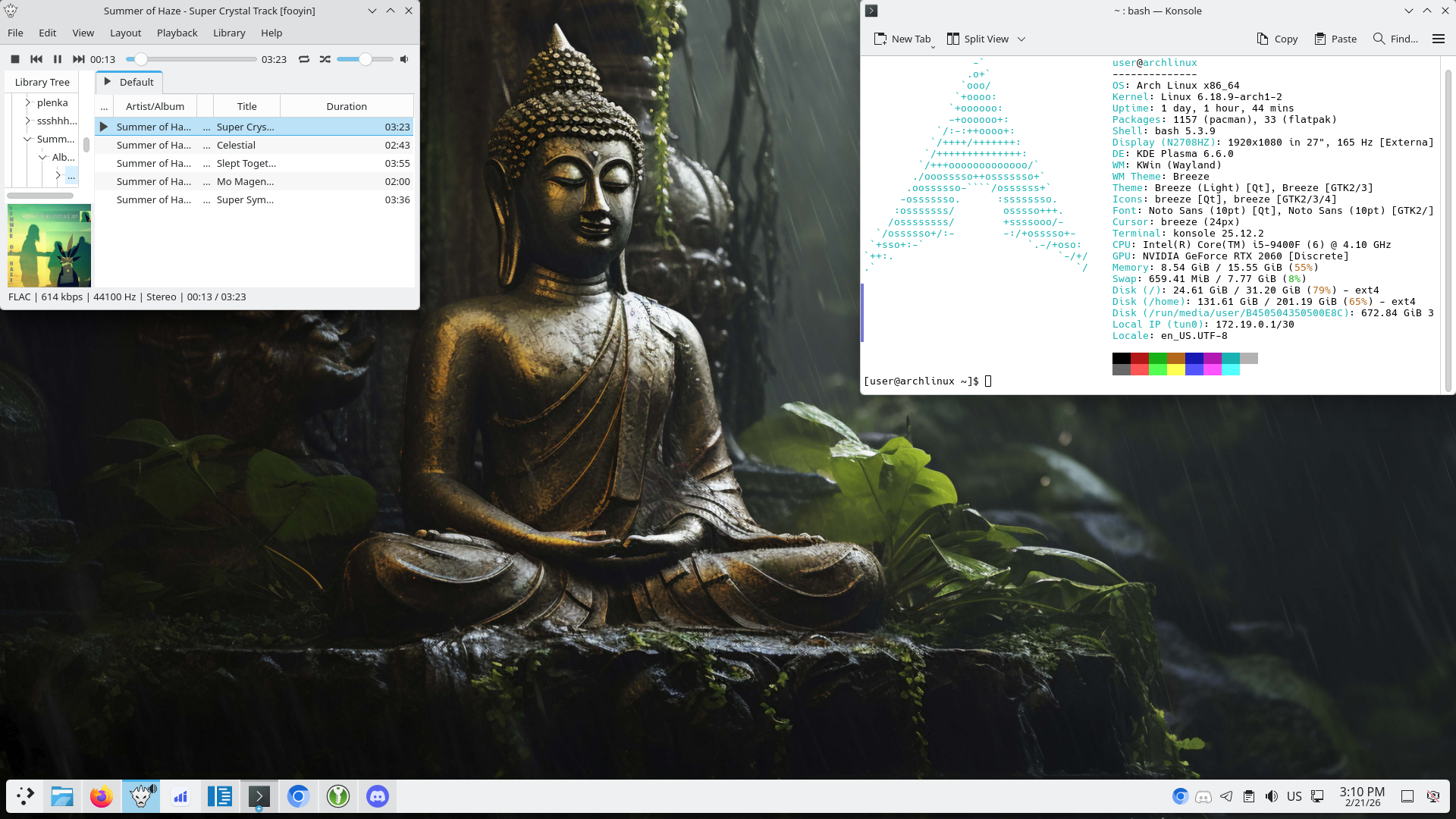This screenshot has width=1456, height=819.
Task: Skip to the next track
Action: point(78,59)
